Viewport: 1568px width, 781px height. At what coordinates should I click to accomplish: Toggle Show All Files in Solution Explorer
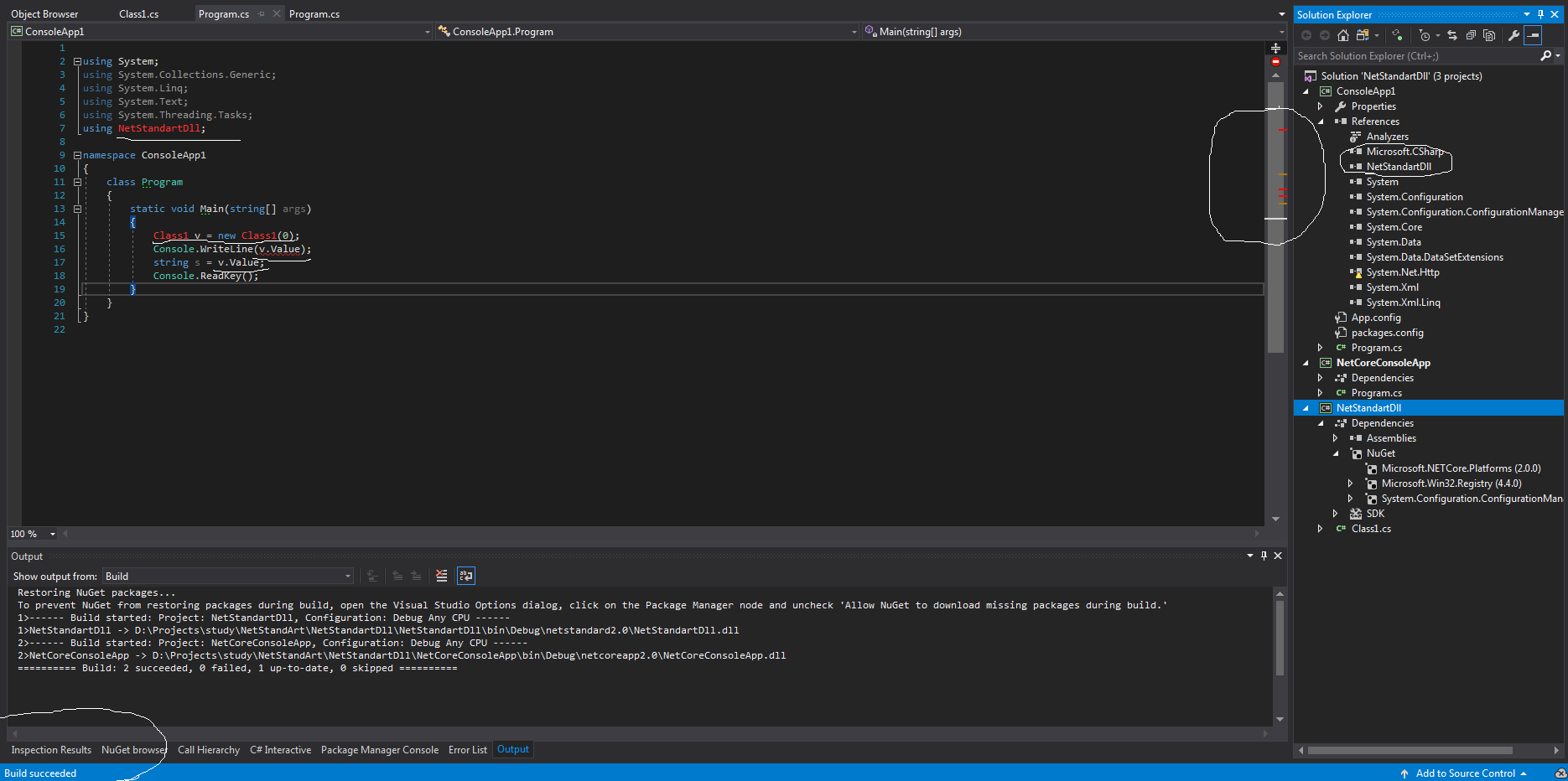1489,35
